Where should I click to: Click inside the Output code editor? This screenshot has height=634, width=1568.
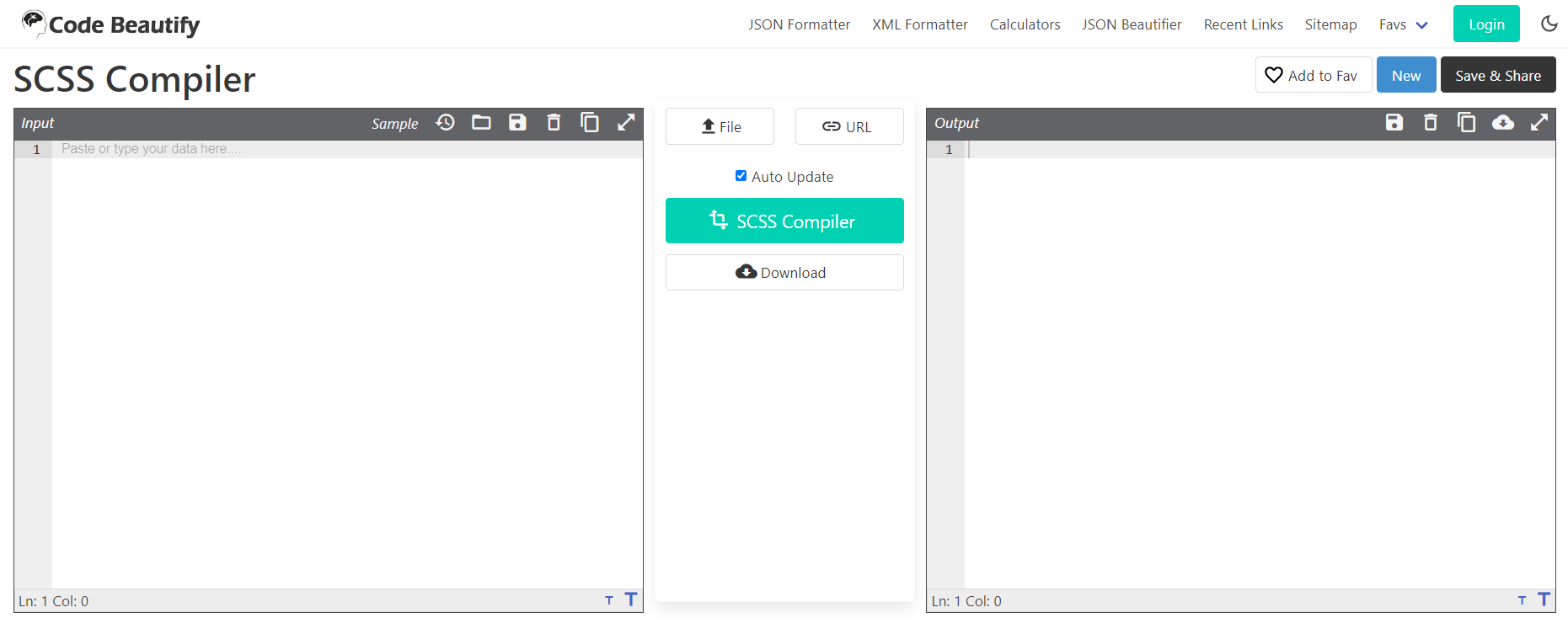[1260, 364]
